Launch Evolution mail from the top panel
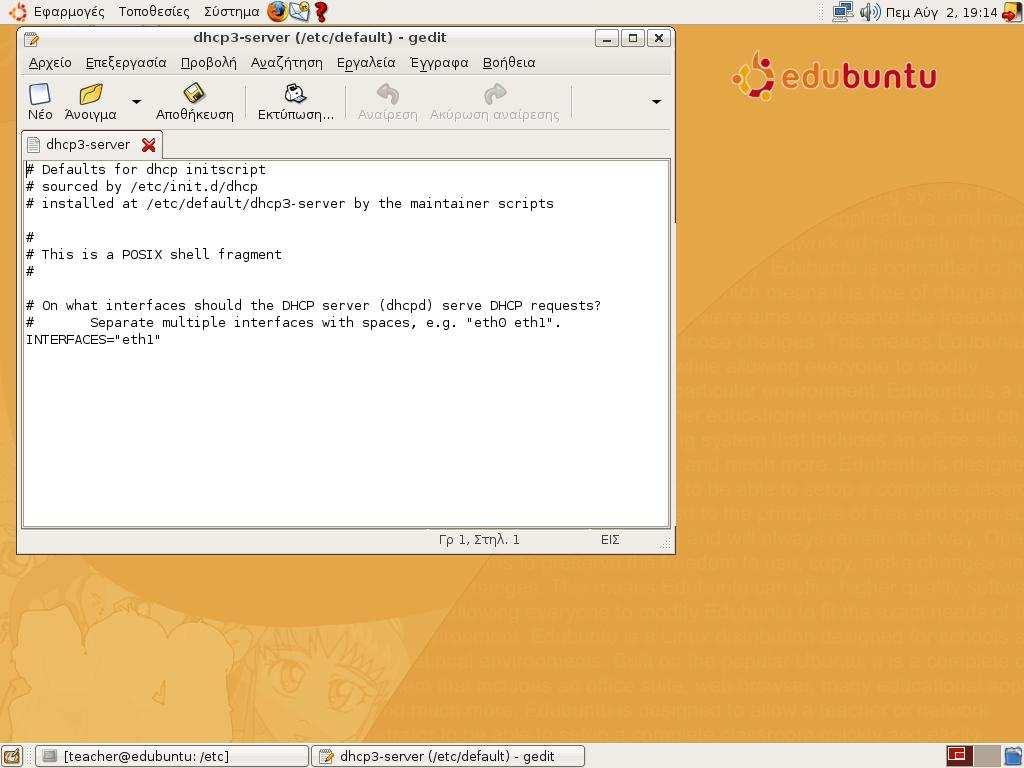The height and width of the screenshot is (768, 1024). [299, 11]
